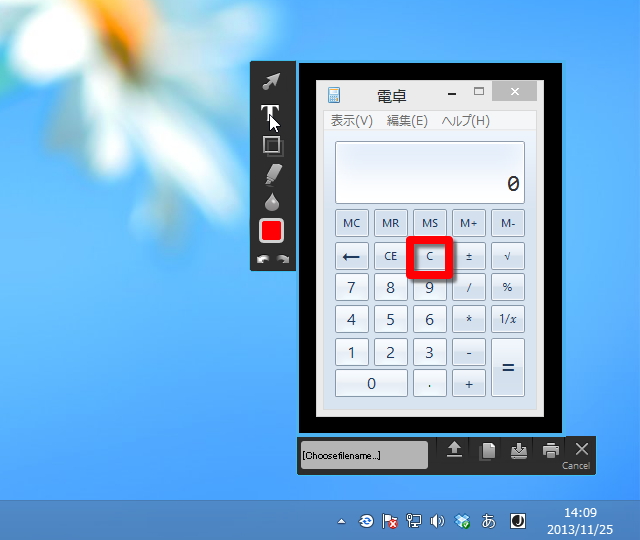
Task: Click the blue sync tray icon
Action: [x=366, y=521]
